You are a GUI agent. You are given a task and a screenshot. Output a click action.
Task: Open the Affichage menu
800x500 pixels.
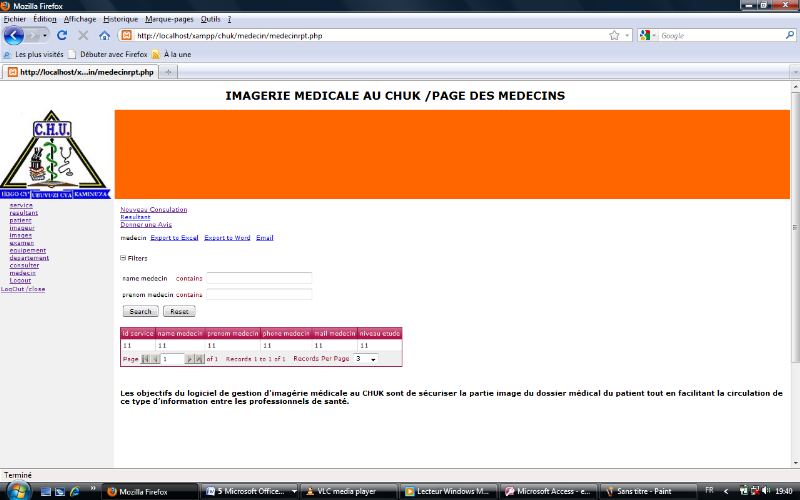[80, 19]
